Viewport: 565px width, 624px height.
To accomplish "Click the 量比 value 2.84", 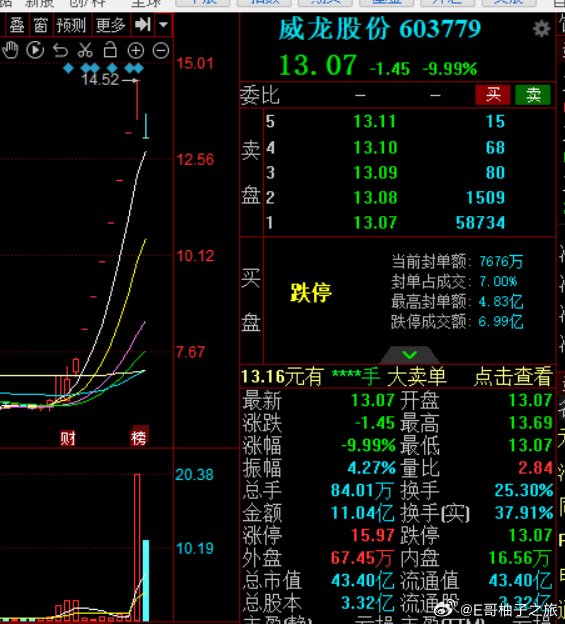I will [x=536, y=468].
